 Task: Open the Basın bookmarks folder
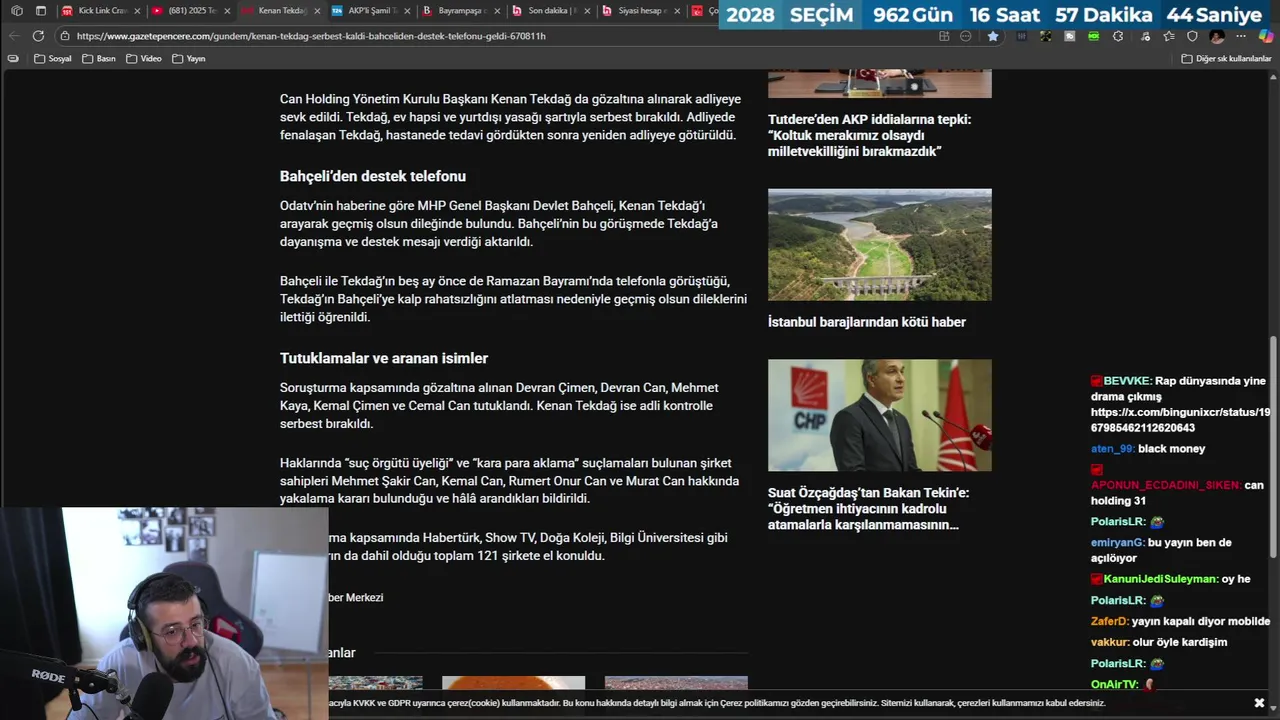tap(99, 59)
